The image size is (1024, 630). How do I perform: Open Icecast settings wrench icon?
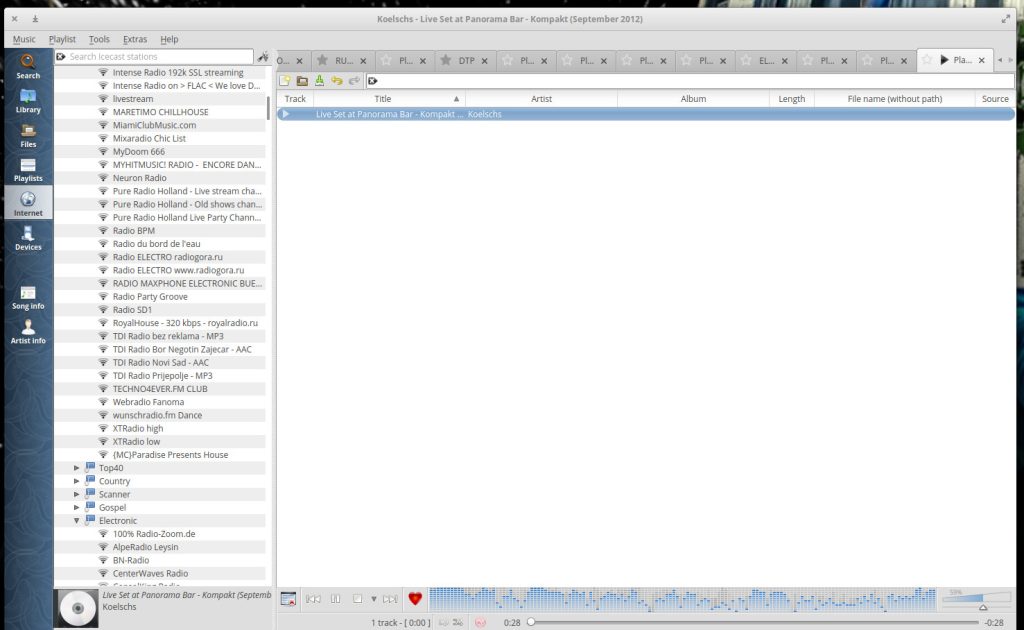click(263, 57)
